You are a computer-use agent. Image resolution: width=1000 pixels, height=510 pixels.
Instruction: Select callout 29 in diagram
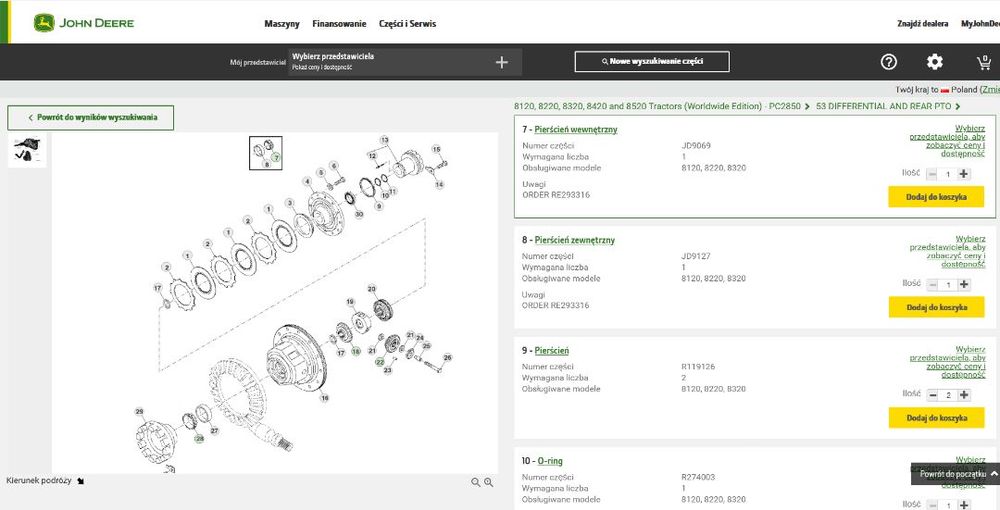click(x=140, y=411)
